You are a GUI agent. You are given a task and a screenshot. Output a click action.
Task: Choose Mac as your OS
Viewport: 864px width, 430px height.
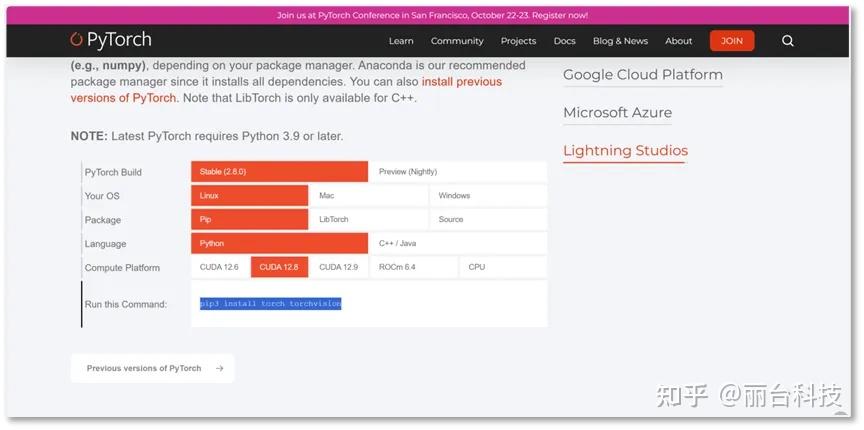tap(368, 196)
